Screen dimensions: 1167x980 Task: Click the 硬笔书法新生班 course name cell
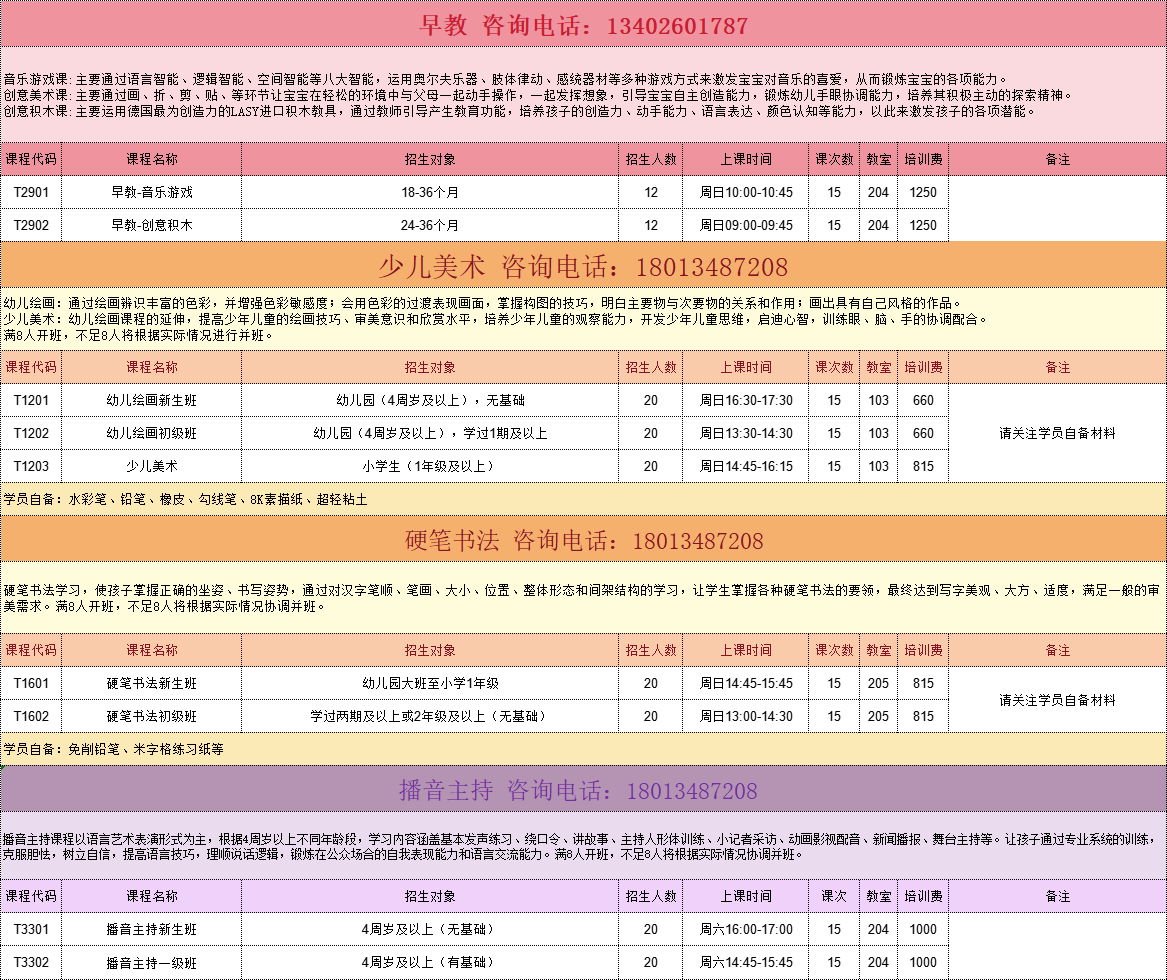(x=151, y=683)
